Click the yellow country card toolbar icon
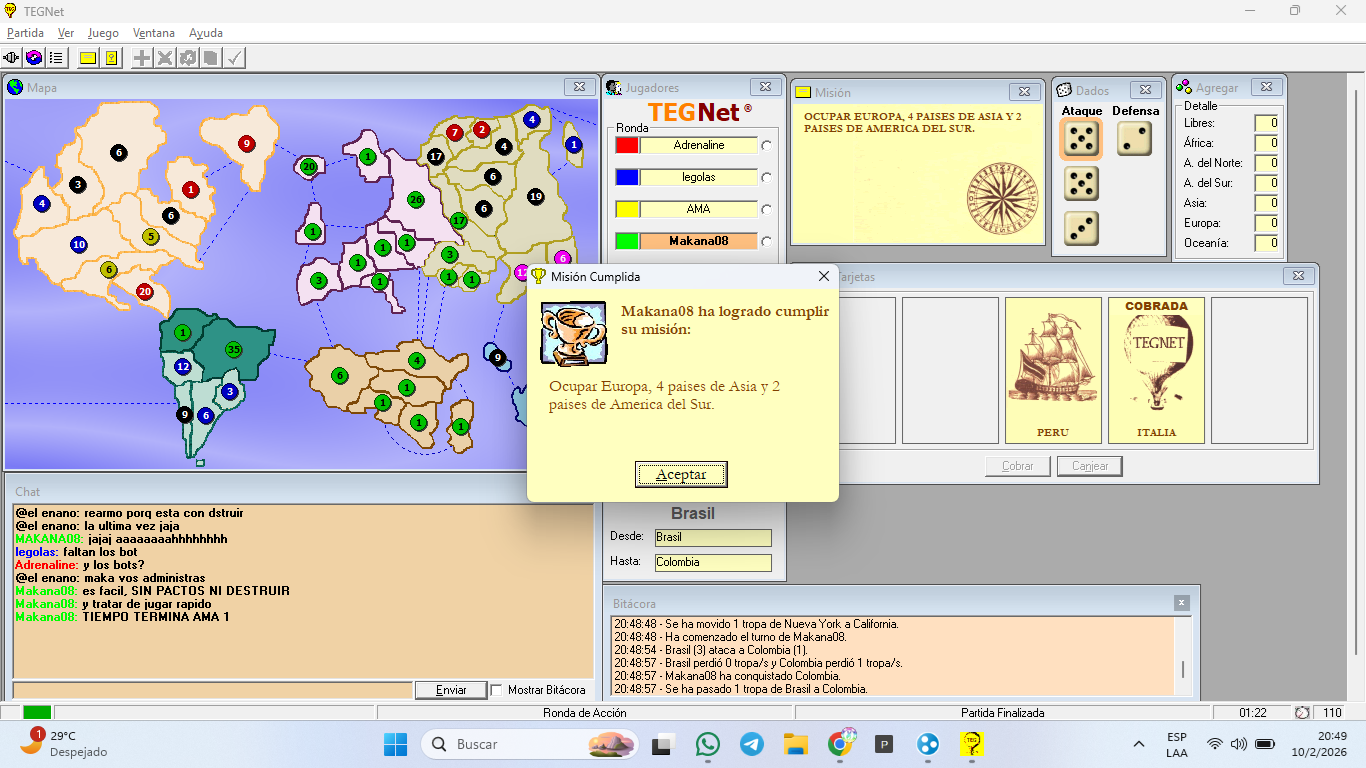 point(111,58)
